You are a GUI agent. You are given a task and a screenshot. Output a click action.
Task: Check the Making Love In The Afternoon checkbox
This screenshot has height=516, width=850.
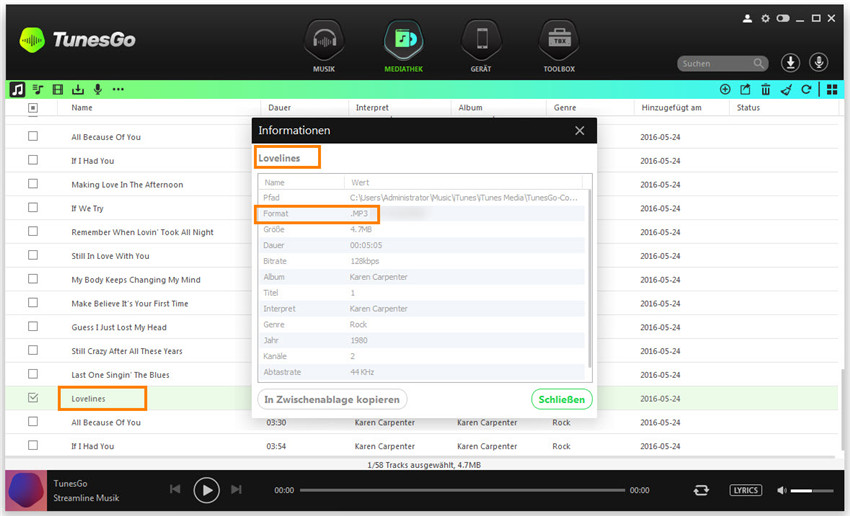coord(33,184)
